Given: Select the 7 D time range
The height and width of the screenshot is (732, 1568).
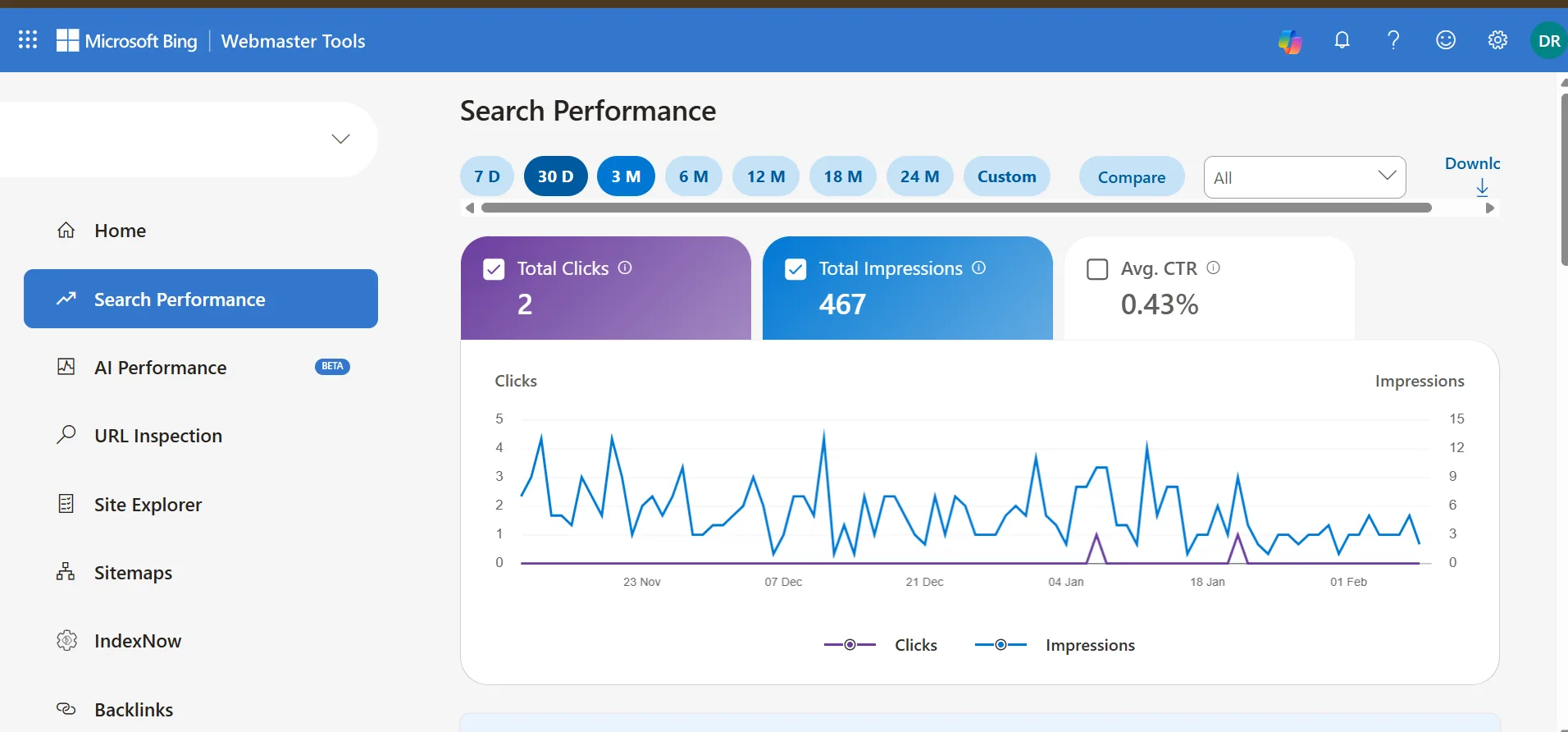Looking at the screenshot, I should point(487,176).
